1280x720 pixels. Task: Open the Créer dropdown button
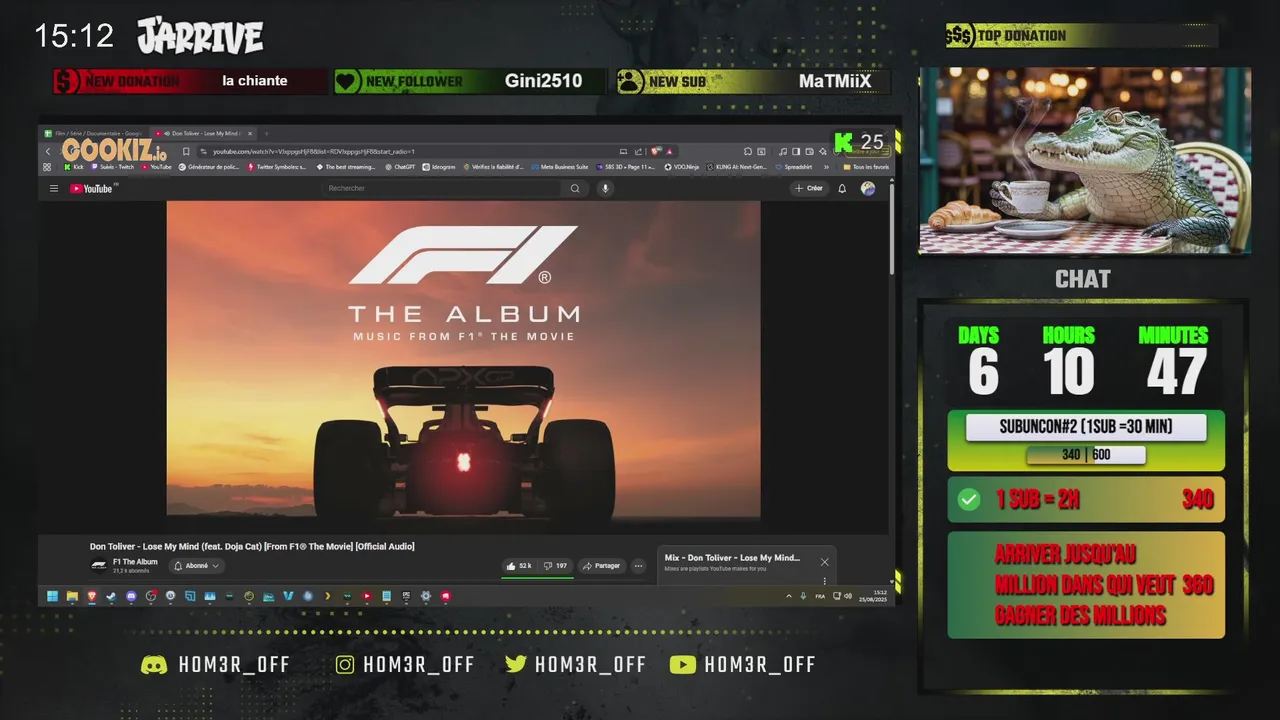(x=809, y=188)
